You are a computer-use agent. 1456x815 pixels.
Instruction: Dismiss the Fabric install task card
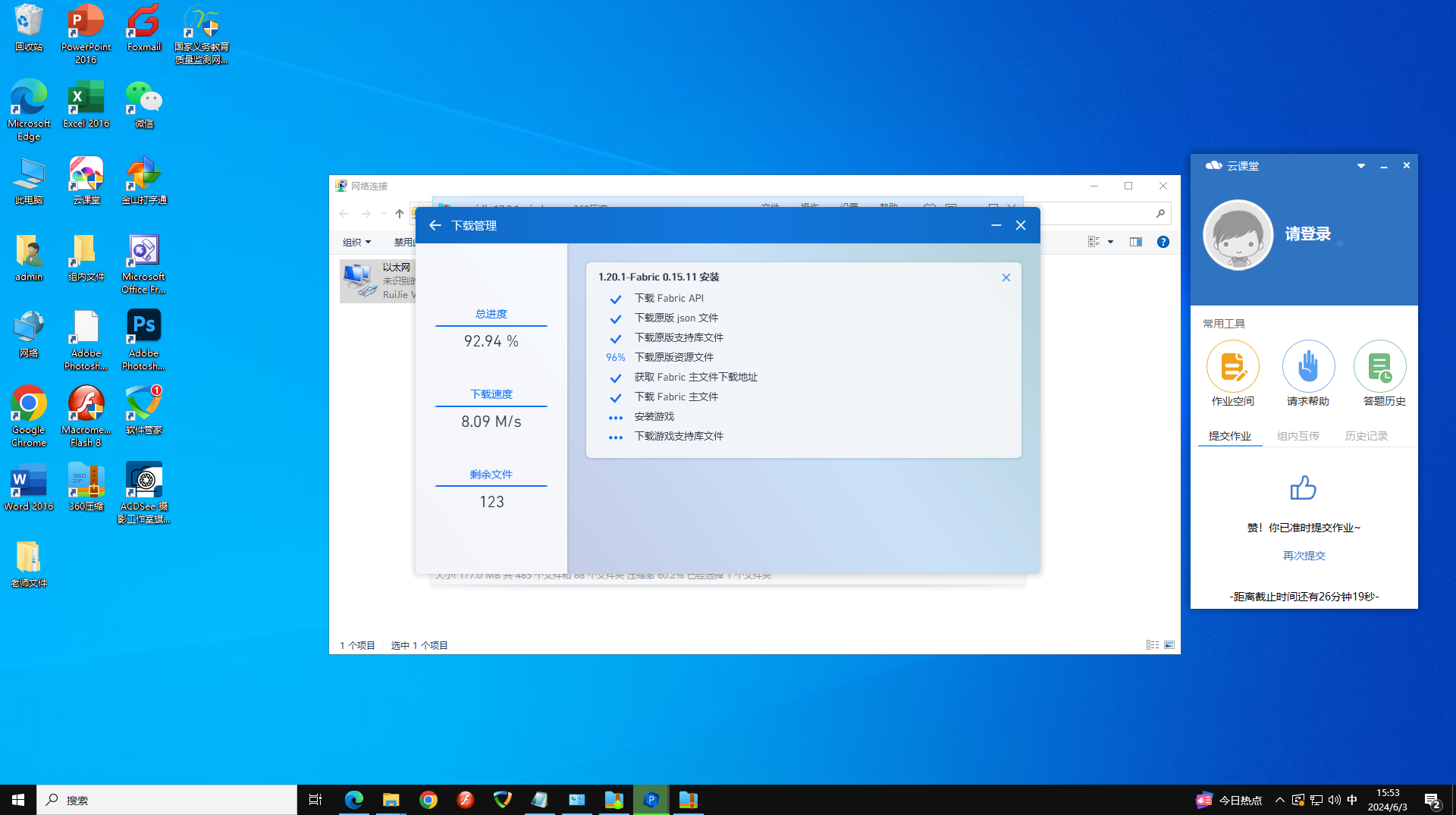coord(1006,277)
